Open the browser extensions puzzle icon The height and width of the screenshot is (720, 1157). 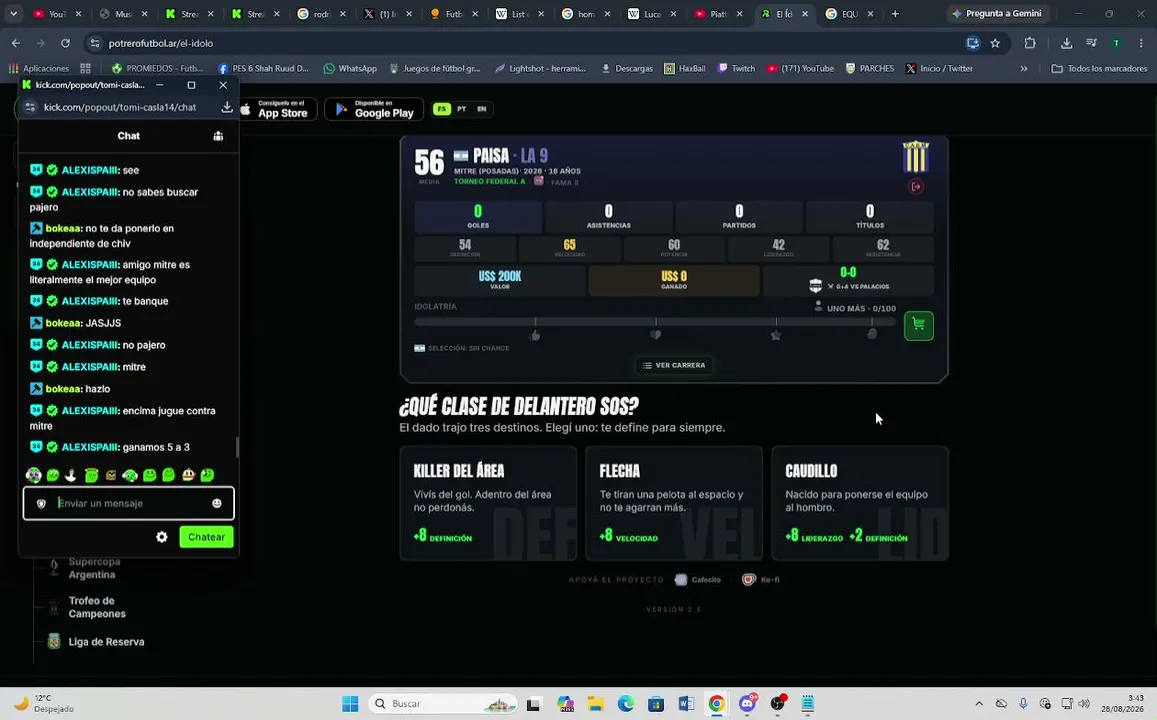[x=1030, y=44]
